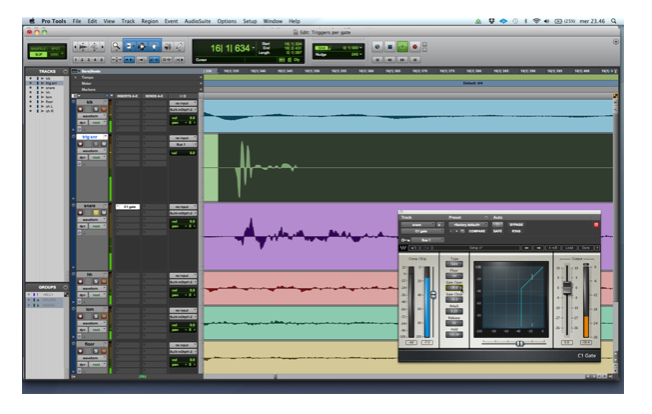Enable Slip edit mode
This screenshot has height=414, width=652.
point(39,54)
